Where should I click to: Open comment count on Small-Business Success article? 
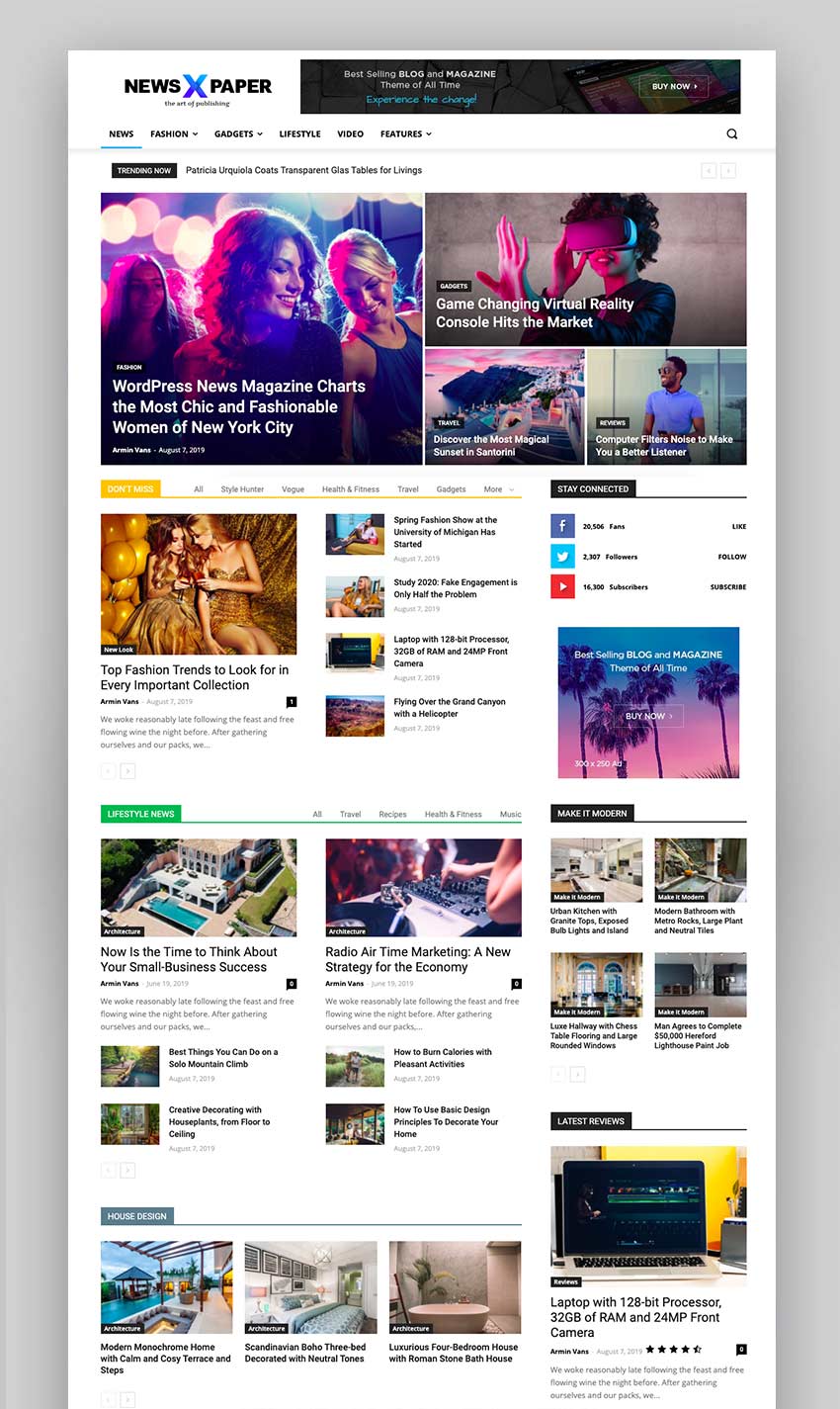tap(292, 984)
